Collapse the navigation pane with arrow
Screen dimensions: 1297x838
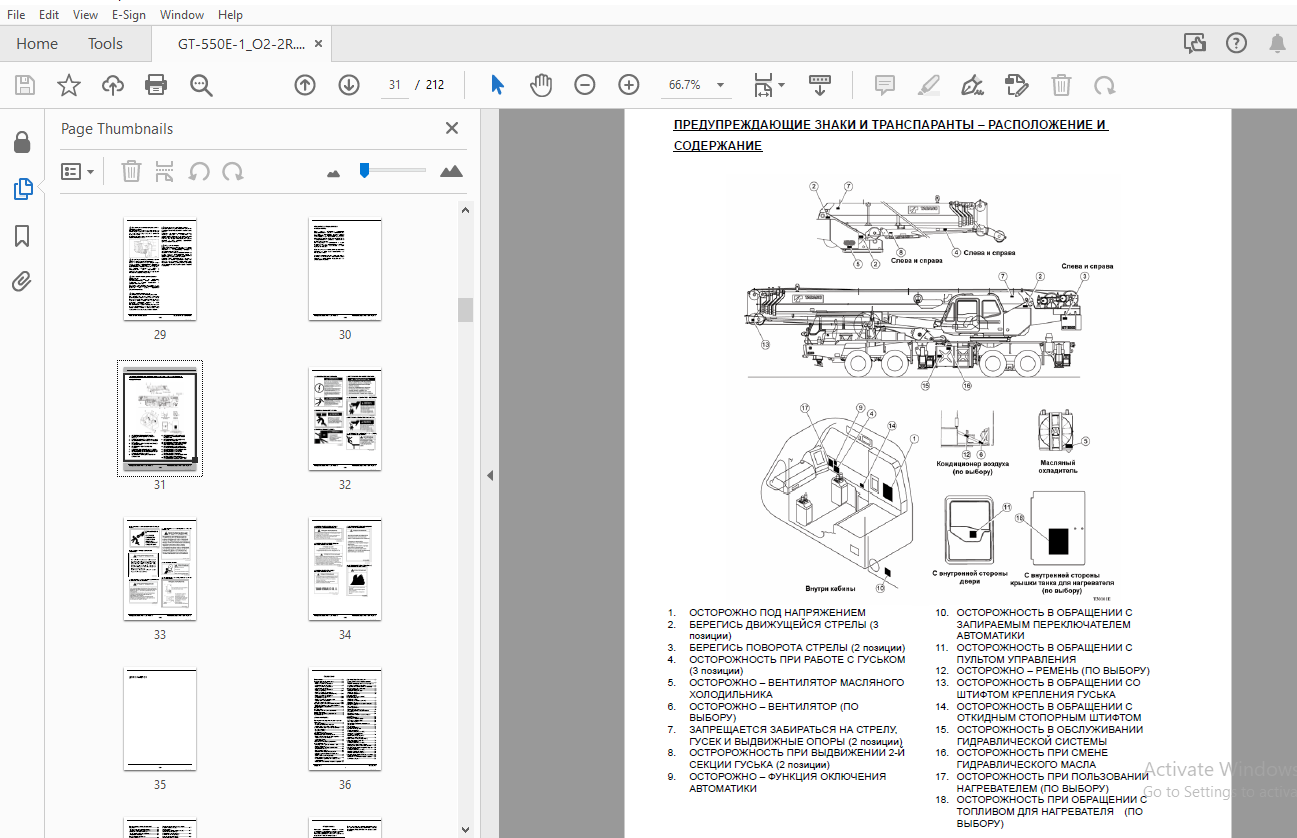pos(490,475)
